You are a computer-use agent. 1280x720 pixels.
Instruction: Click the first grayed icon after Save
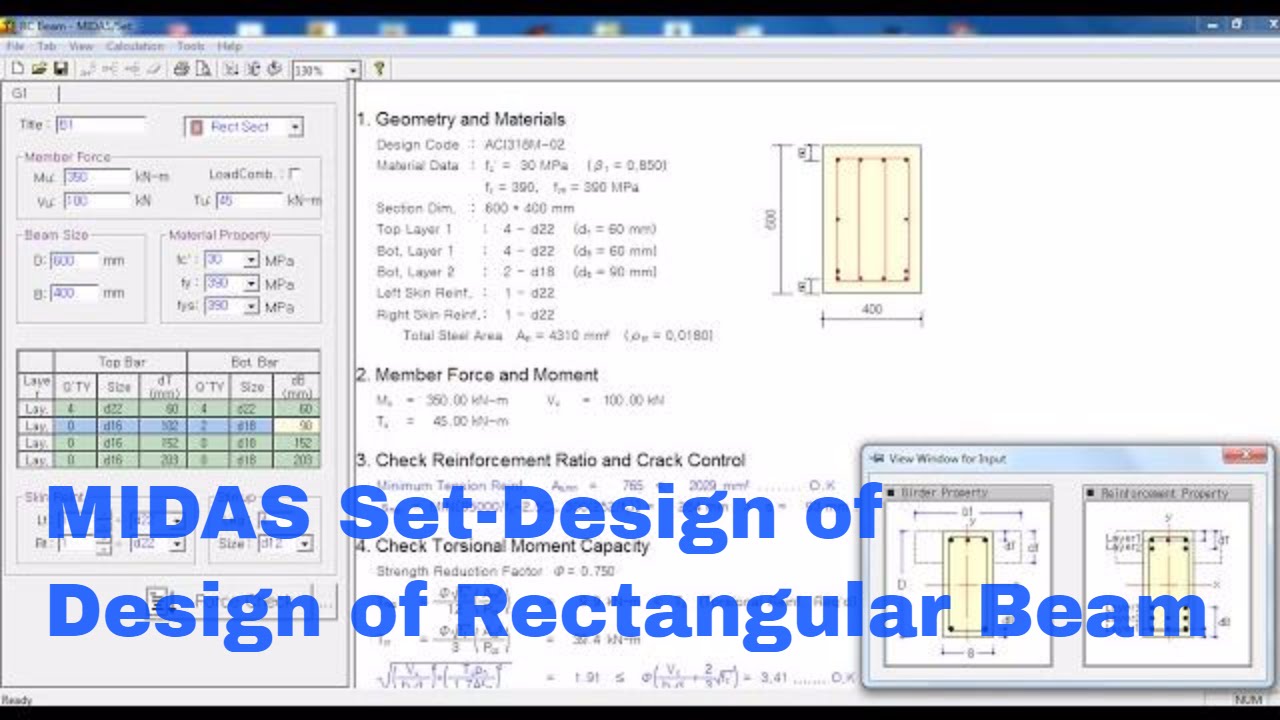[88, 69]
